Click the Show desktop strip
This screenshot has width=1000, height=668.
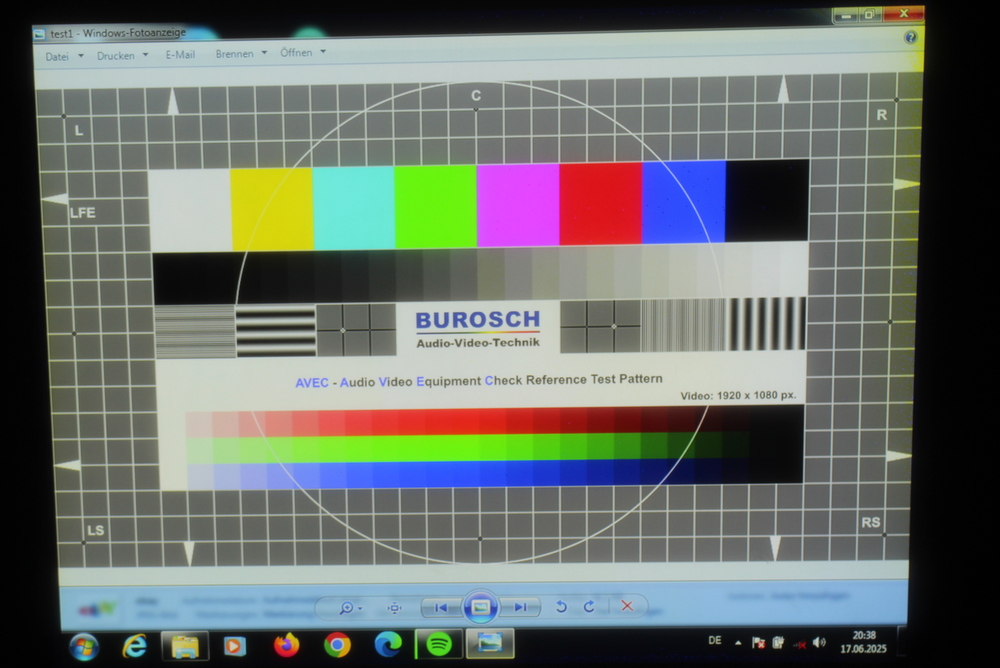tap(901, 640)
